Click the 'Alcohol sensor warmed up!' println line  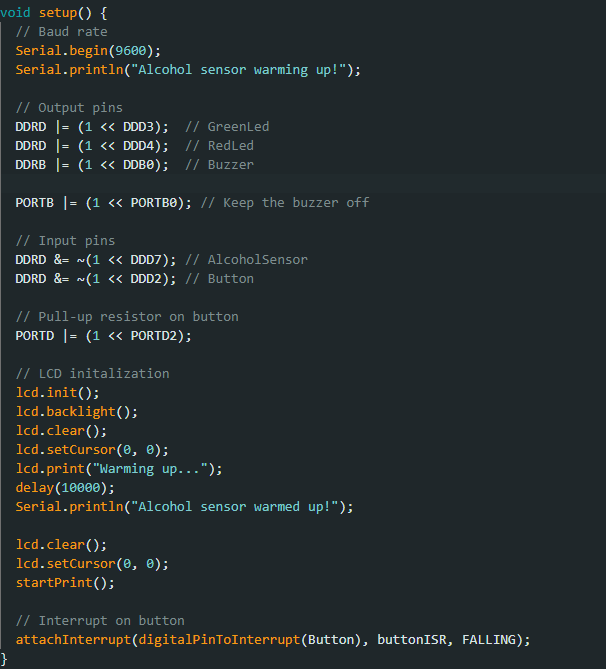(184, 507)
